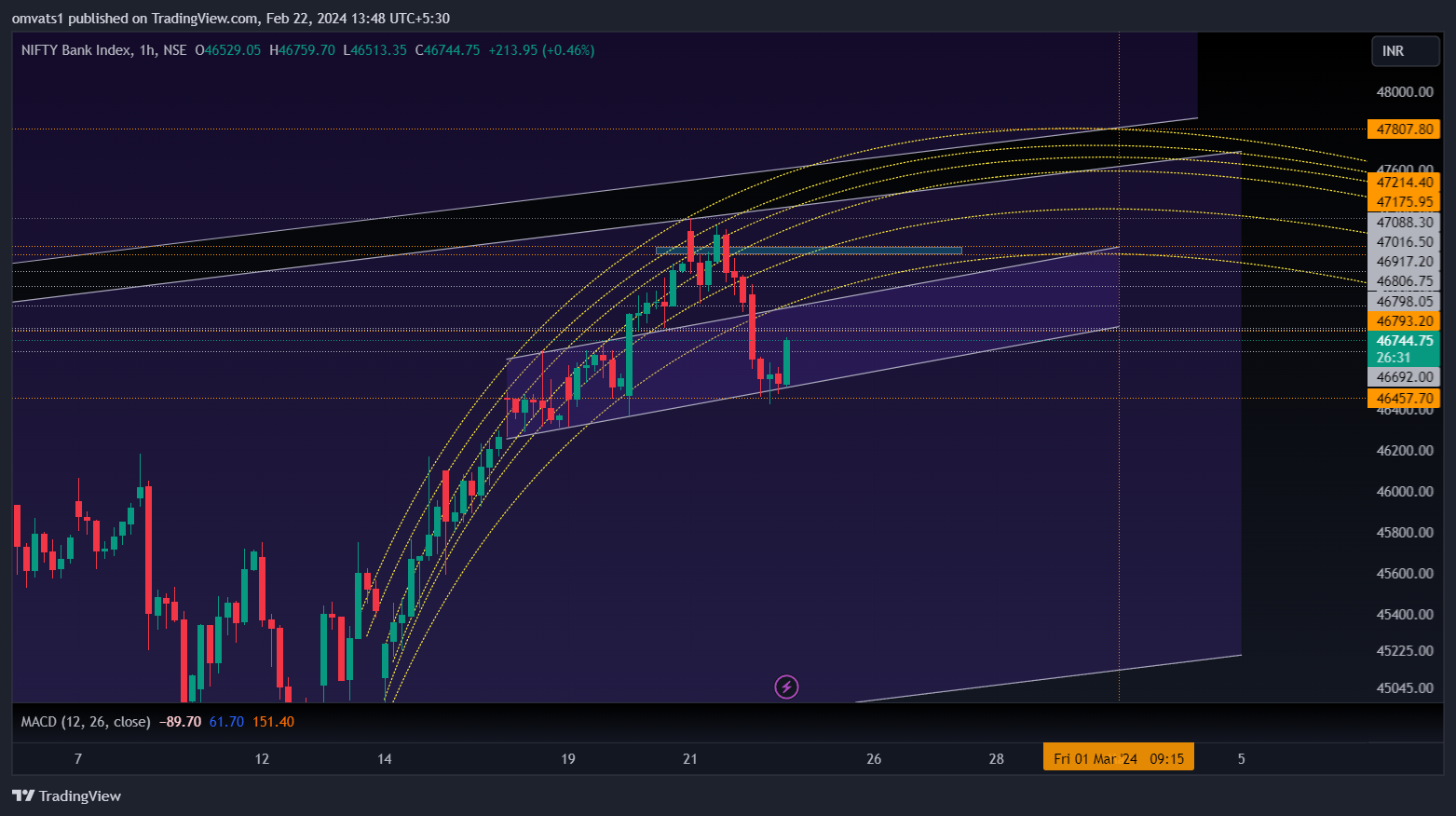Screen dimensions: 1456x816
Task: Click the +213.95 (+0.46%) change value
Action: tap(541, 50)
